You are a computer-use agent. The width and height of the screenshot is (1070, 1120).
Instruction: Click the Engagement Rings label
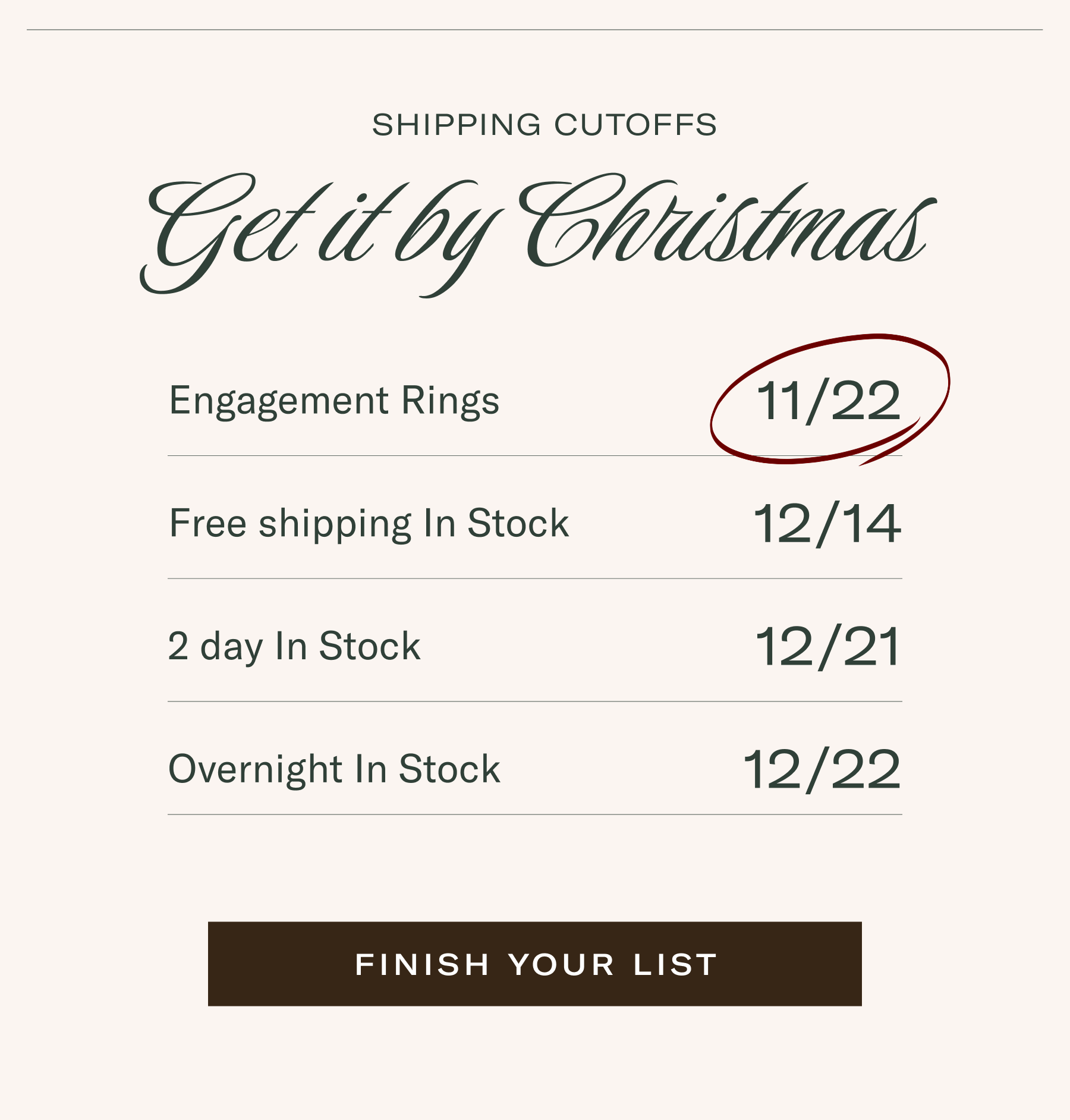coord(334,400)
